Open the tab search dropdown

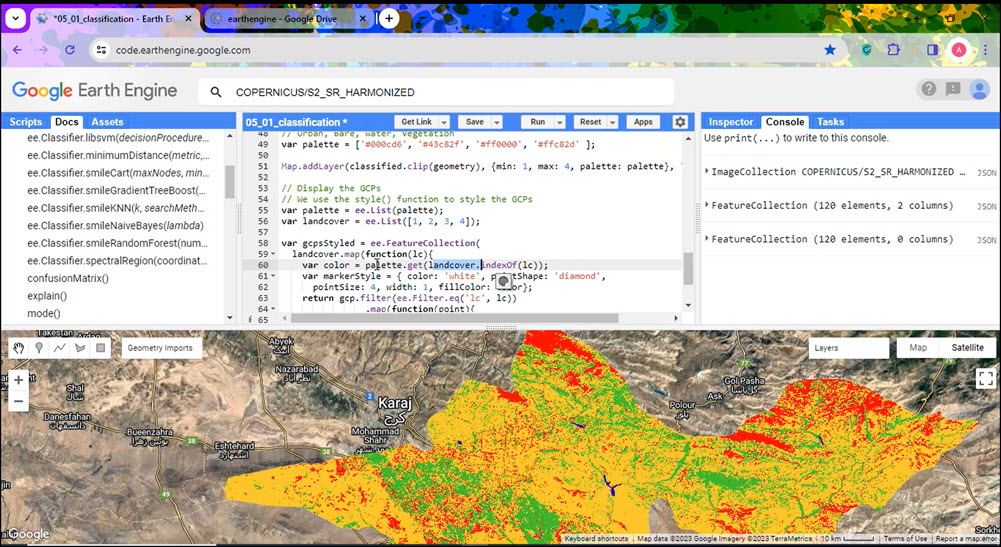[x=15, y=19]
